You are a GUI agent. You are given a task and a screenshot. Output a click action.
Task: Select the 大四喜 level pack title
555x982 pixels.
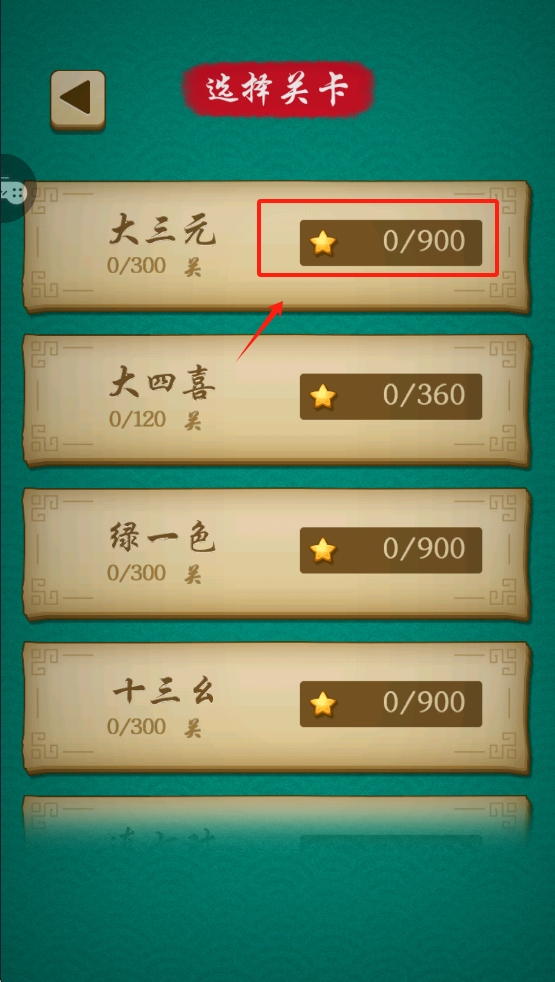point(162,384)
